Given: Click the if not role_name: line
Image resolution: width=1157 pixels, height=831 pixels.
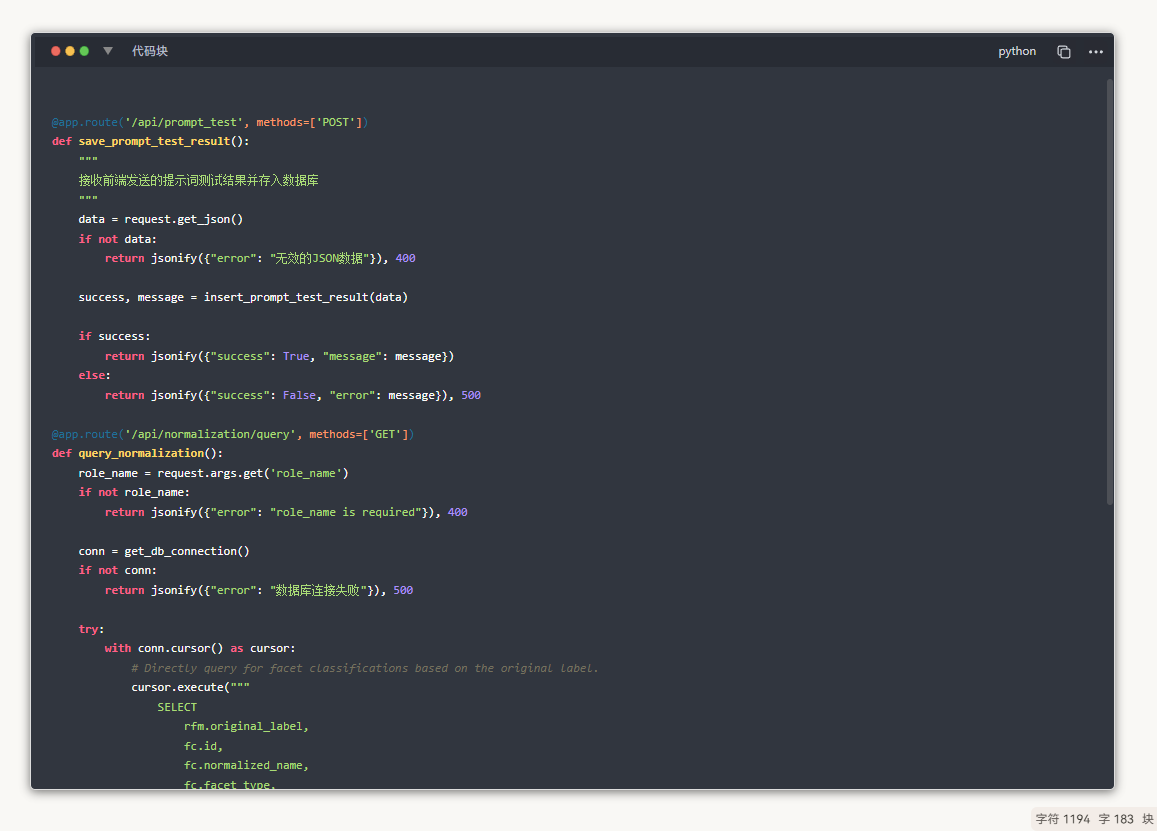Looking at the screenshot, I should click(x=134, y=492).
